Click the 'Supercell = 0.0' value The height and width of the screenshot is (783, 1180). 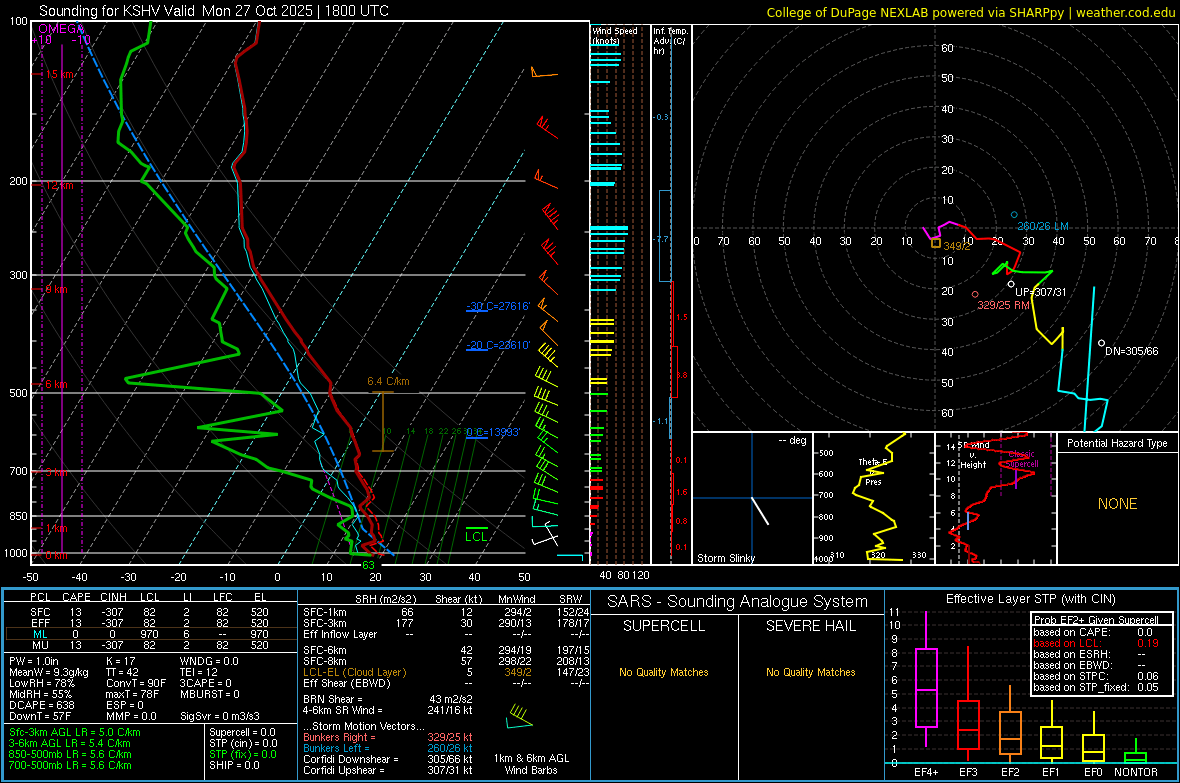click(x=242, y=732)
